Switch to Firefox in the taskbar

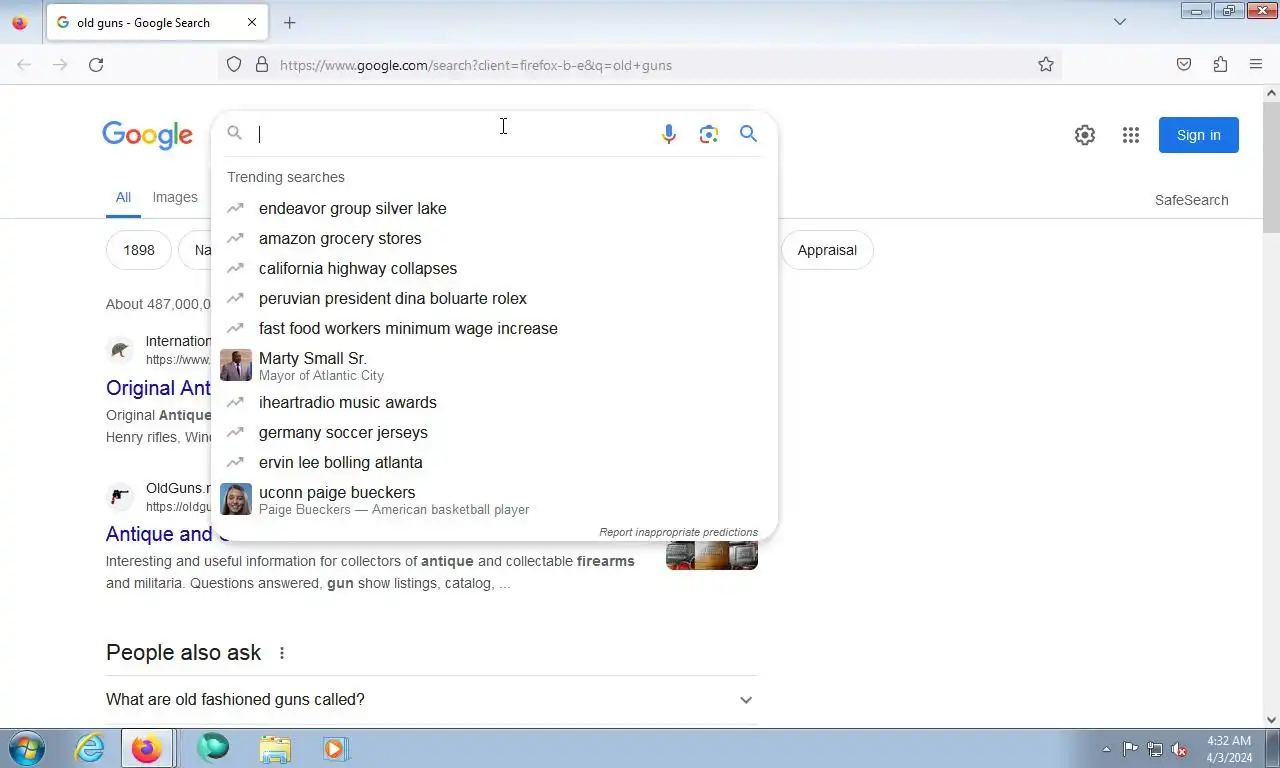click(147, 748)
